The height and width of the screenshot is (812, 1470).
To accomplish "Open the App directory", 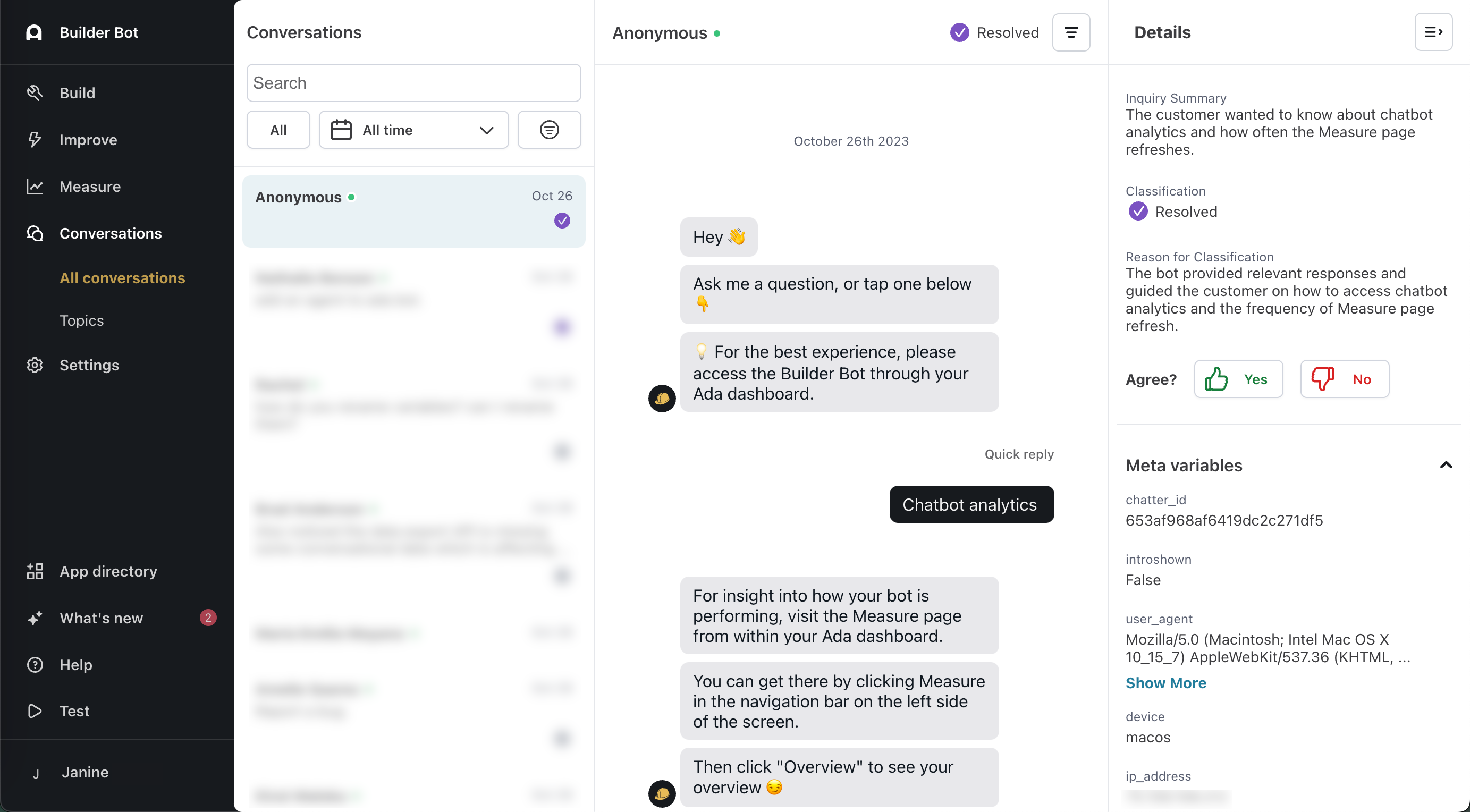I will tap(108, 571).
